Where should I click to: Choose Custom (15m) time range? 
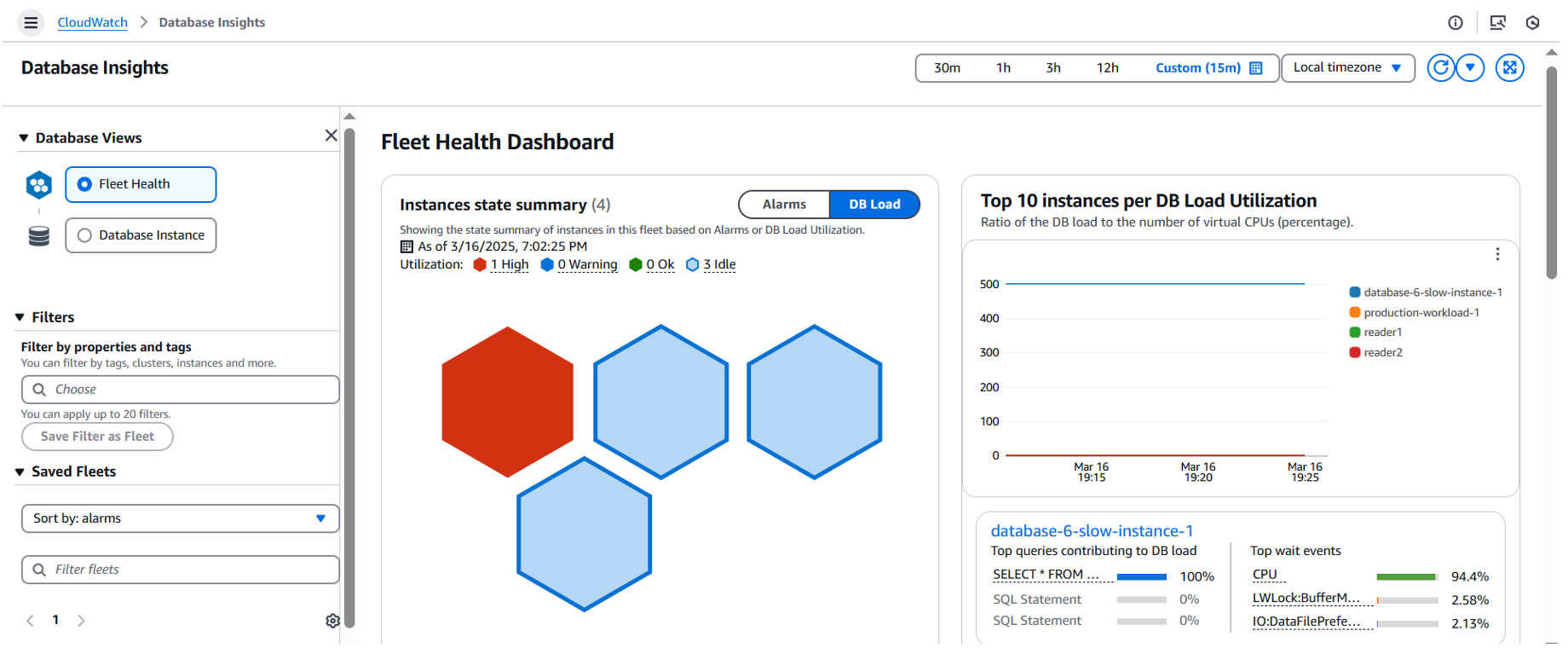click(1208, 68)
